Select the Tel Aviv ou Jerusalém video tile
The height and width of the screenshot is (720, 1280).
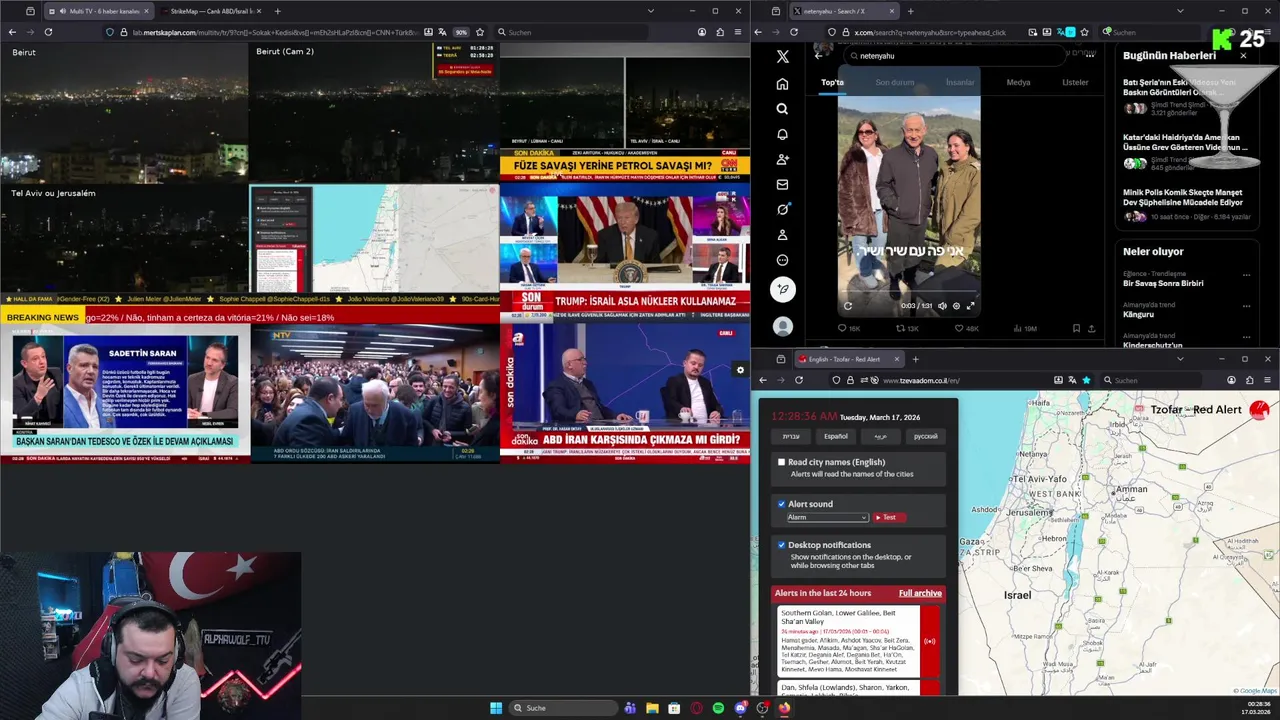[124, 238]
